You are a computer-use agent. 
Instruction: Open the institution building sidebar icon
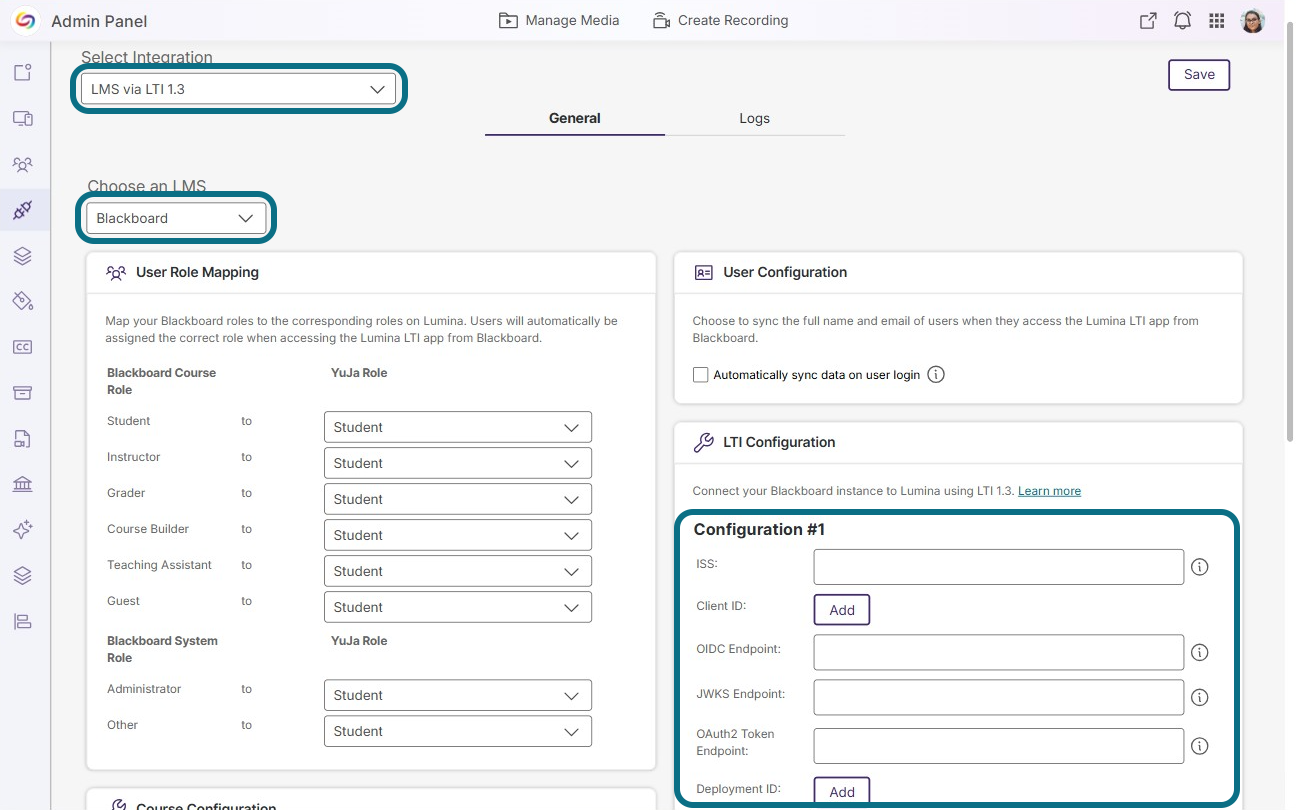click(23, 484)
